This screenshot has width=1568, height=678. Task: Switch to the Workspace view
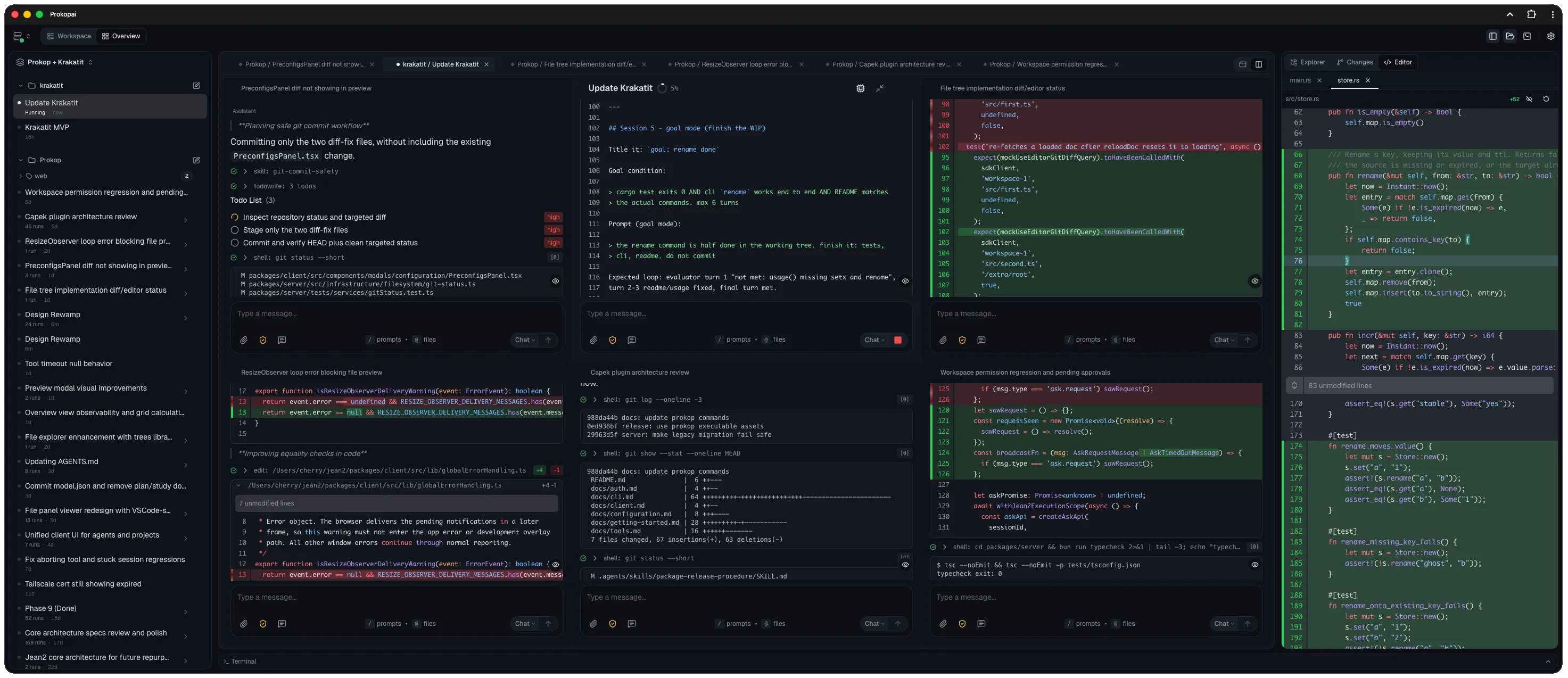tap(69, 37)
